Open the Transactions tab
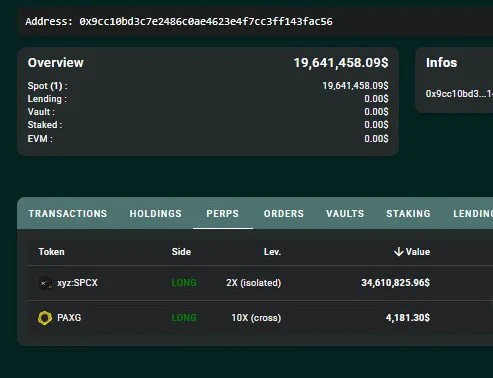Image resolution: width=493 pixels, height=378 pixels. pos(68,214)
